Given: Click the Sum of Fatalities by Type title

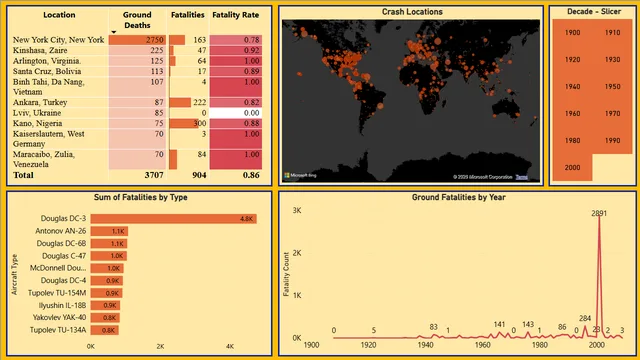Looking at the screenshot, I should (x=140, y=197).
